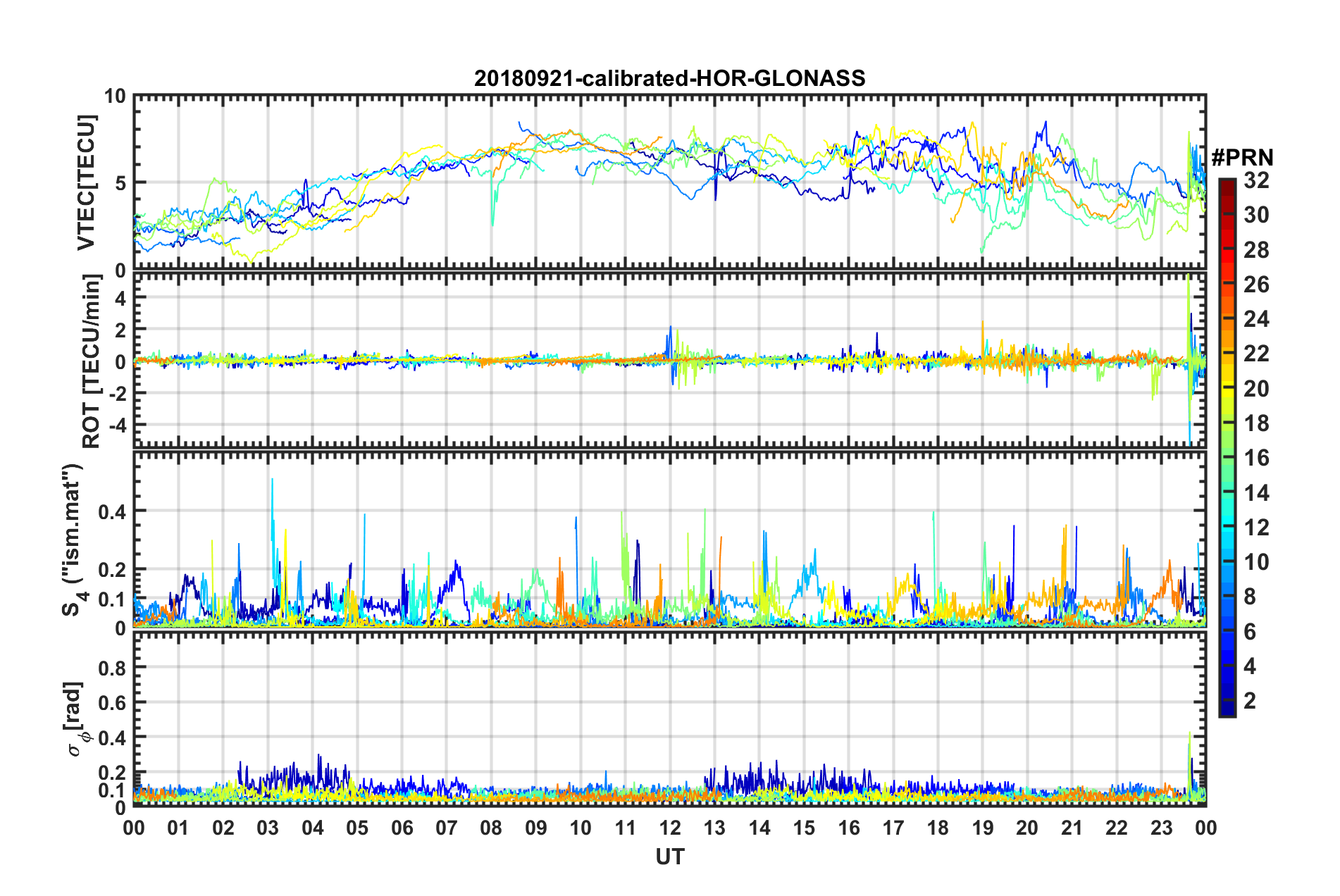1340x896 pixels.
Task: Click x-axis tick label 04
Action: [313, 828]
